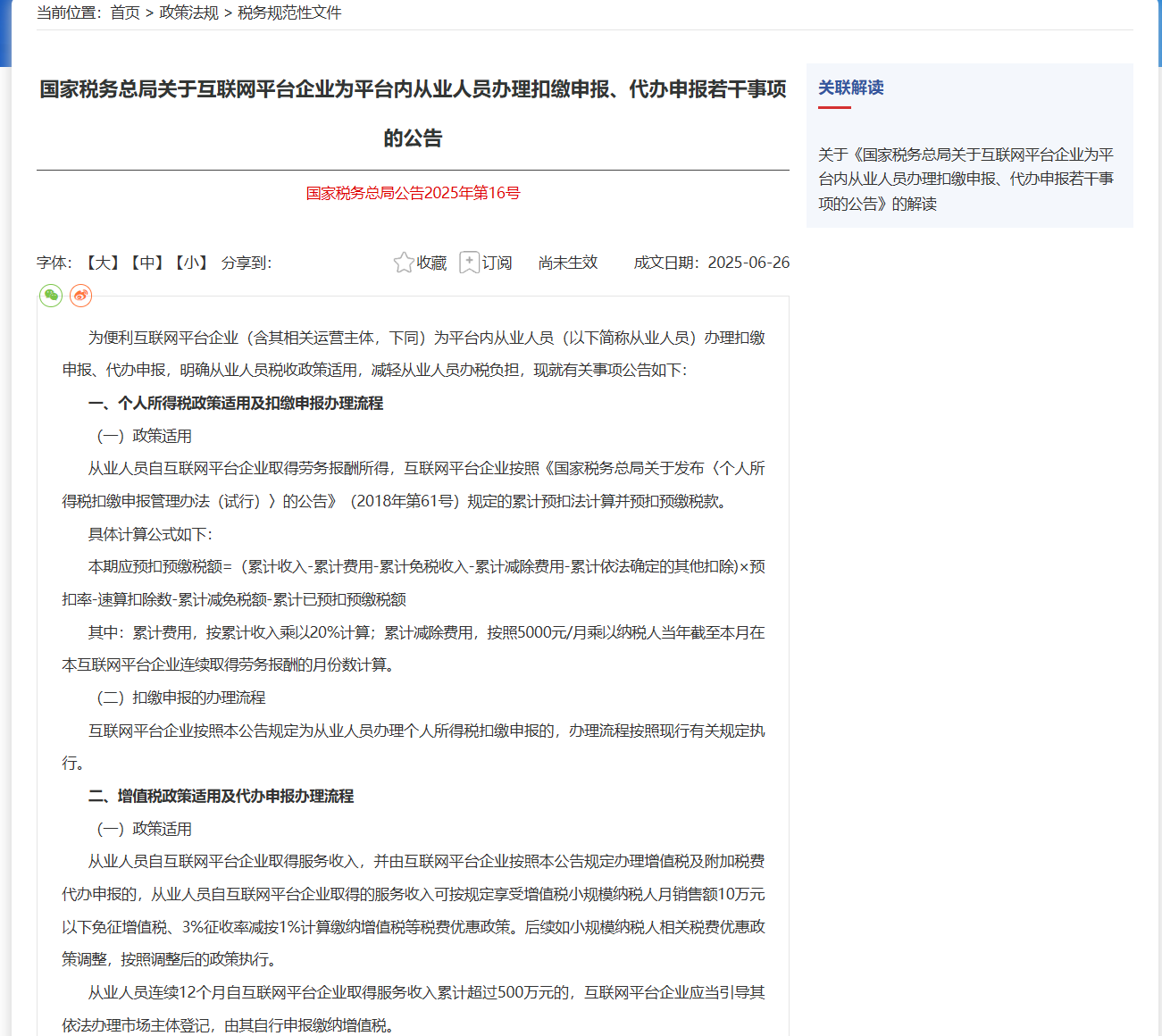
Task: Go to 首页 in the breadcrumb
Action: tap(125, 13)
